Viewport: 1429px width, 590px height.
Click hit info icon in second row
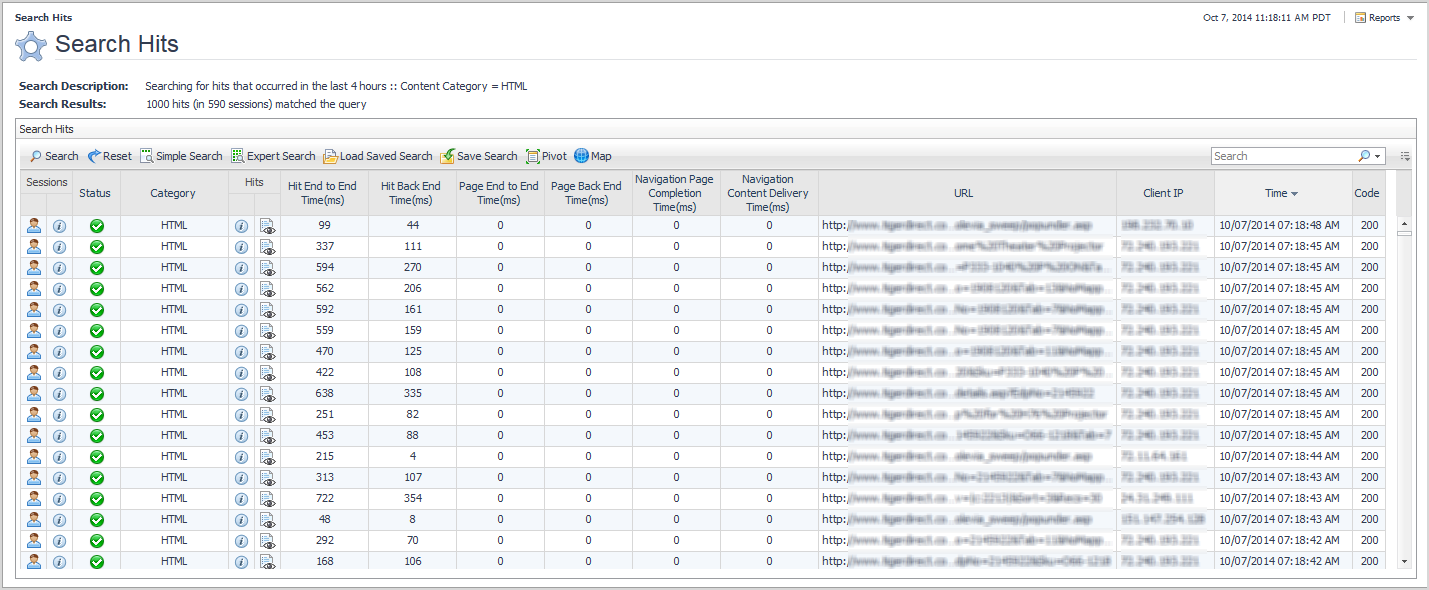(x=241, y=247)
